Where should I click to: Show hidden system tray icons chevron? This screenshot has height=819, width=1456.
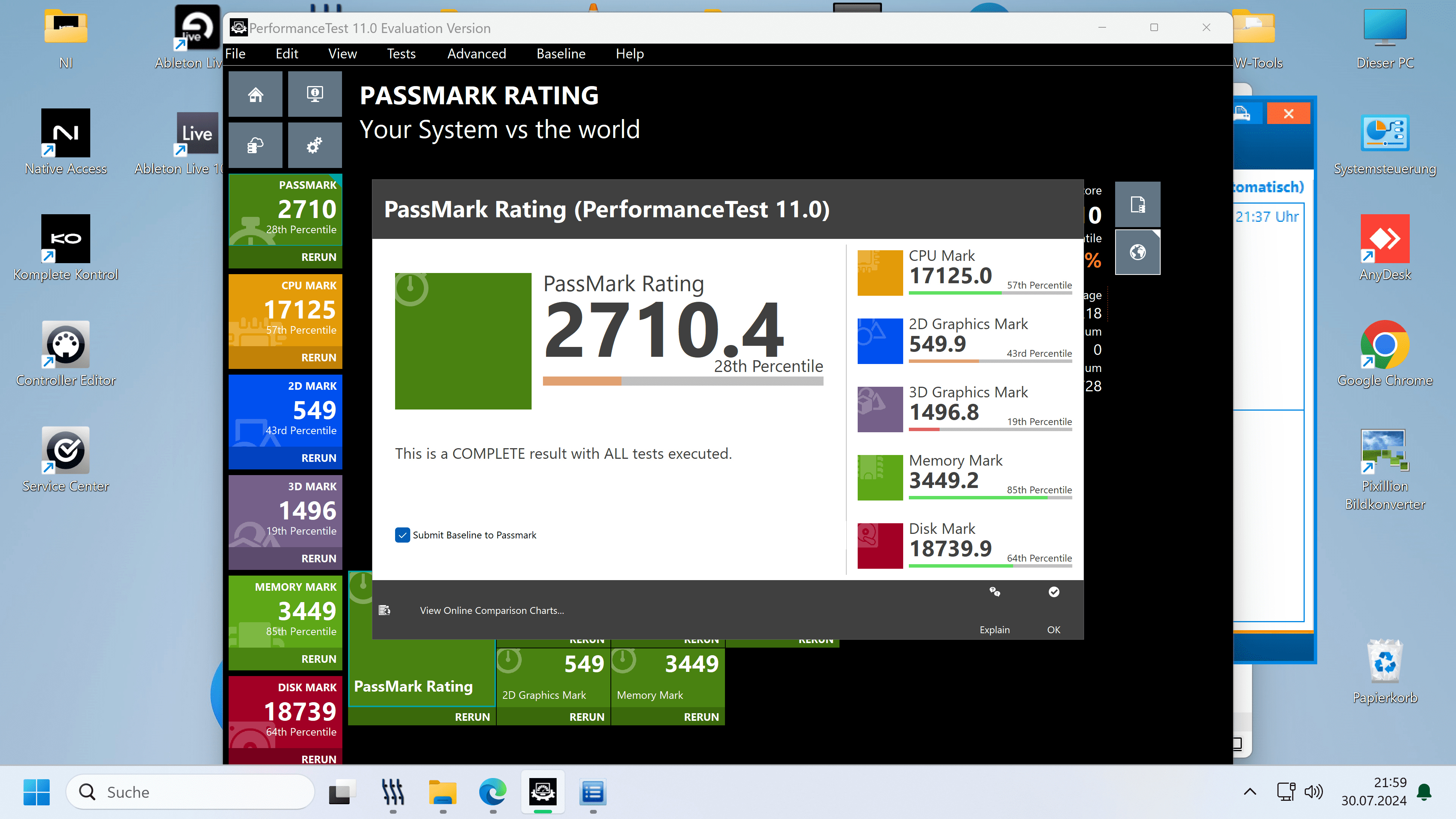click(x=1250, y=792)
